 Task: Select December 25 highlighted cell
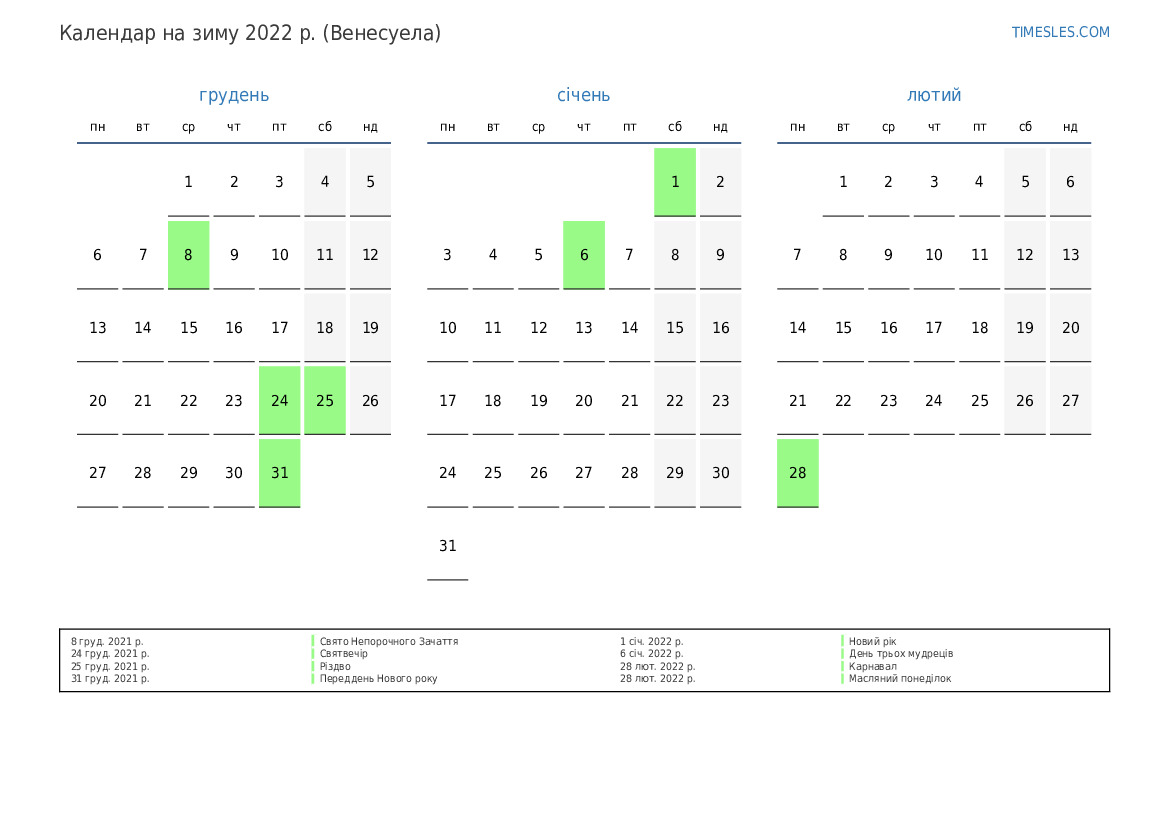pyautogui.click(x=325, y=400)
